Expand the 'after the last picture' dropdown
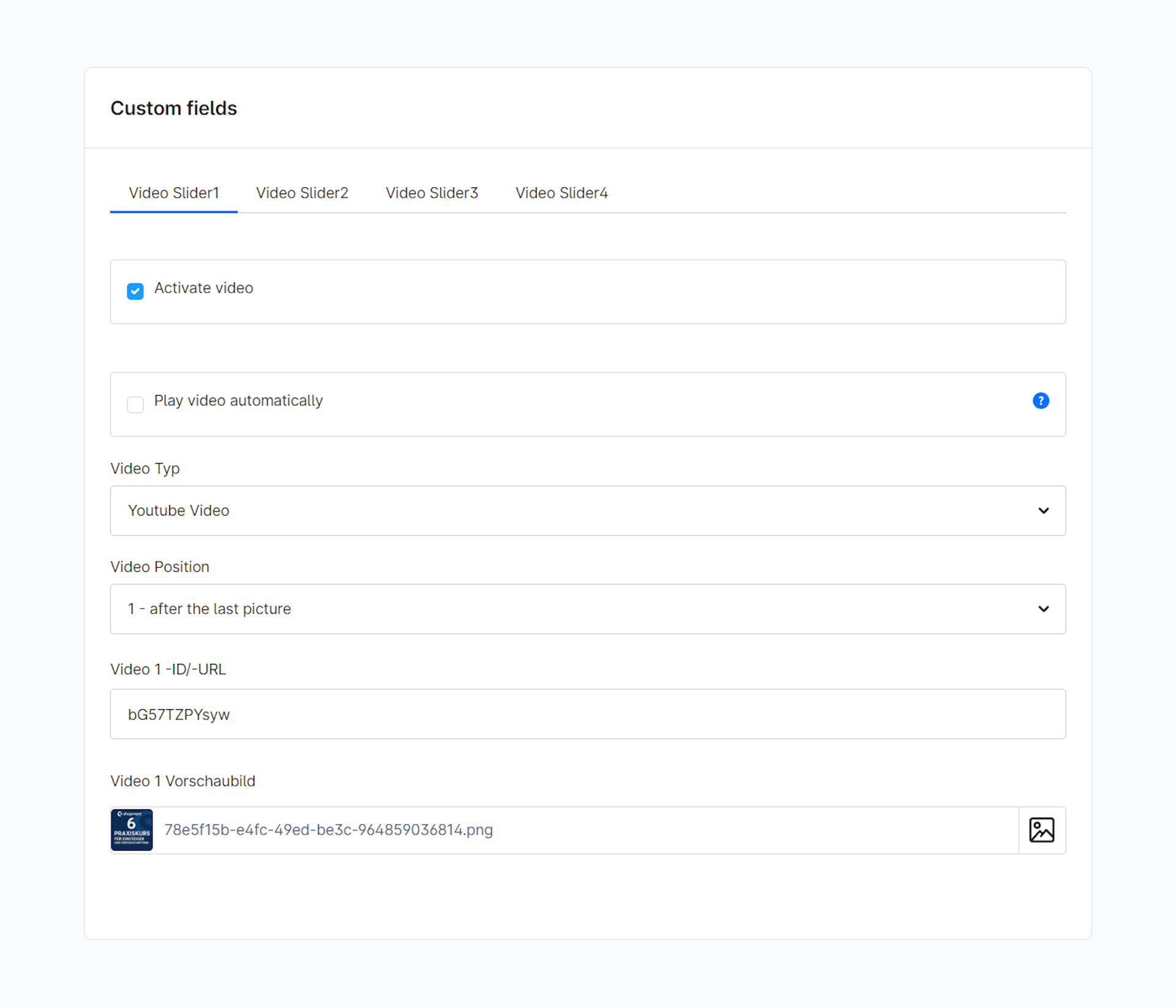 (587, 609)
